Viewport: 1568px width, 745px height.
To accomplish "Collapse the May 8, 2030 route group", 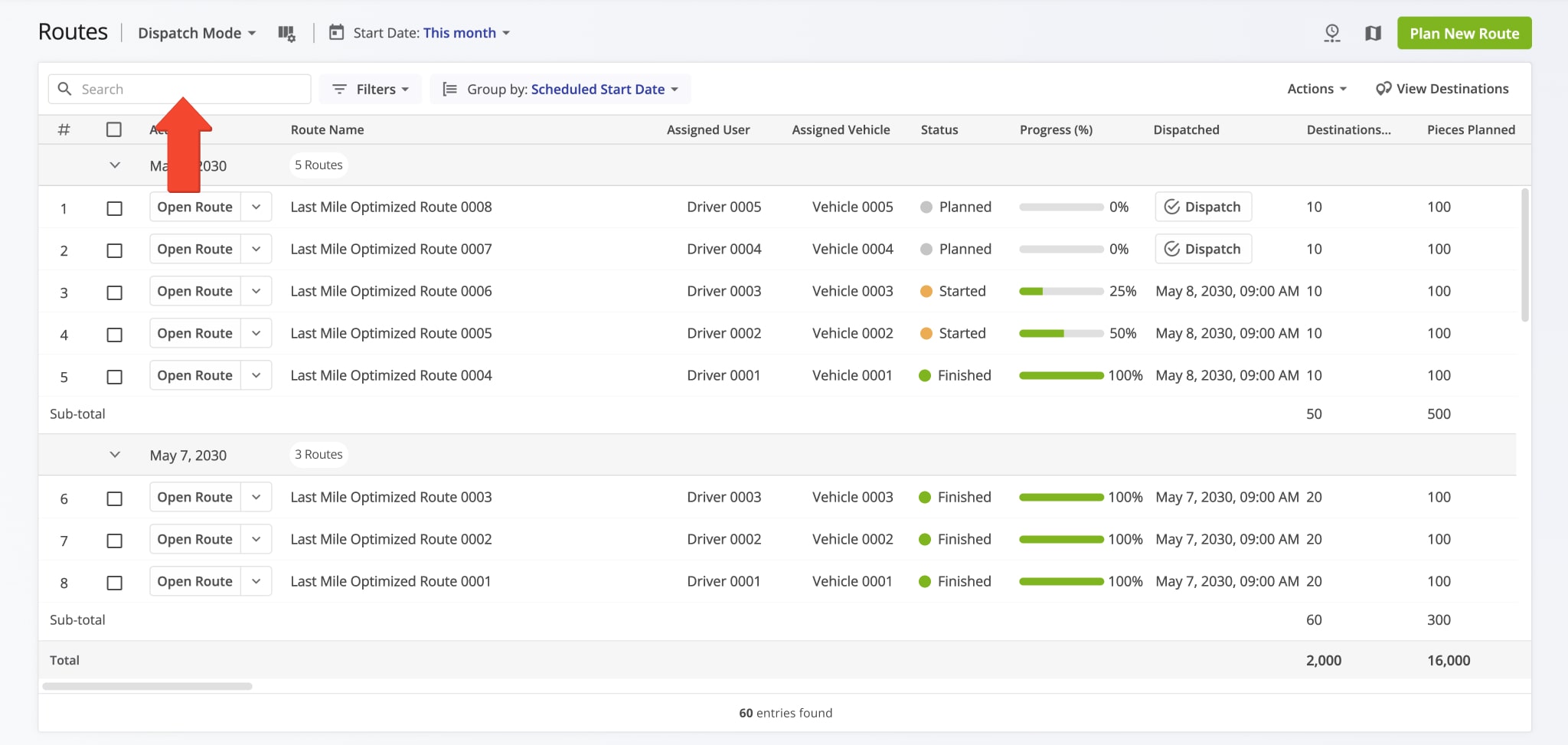I will [x=115, y=165].
